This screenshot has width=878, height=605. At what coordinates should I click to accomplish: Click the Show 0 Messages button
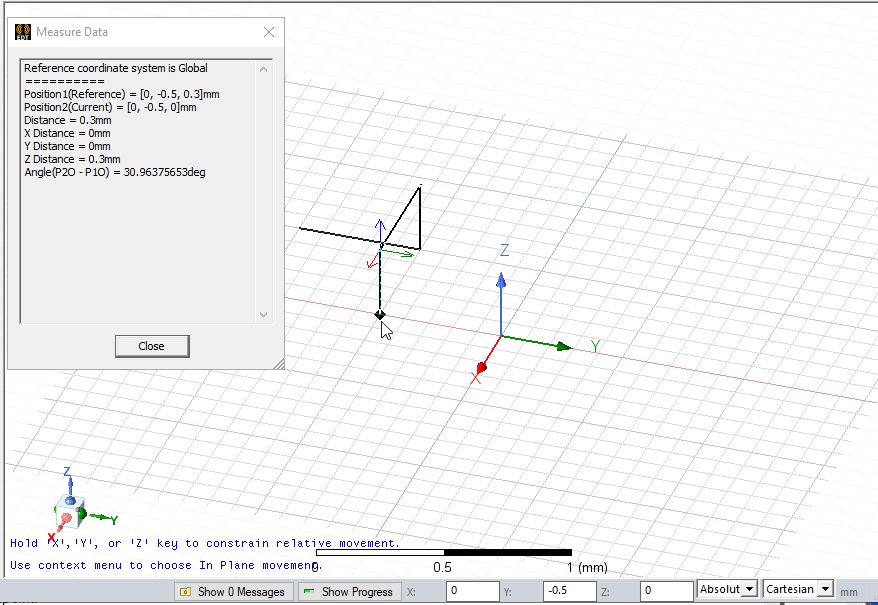(232, 592)
